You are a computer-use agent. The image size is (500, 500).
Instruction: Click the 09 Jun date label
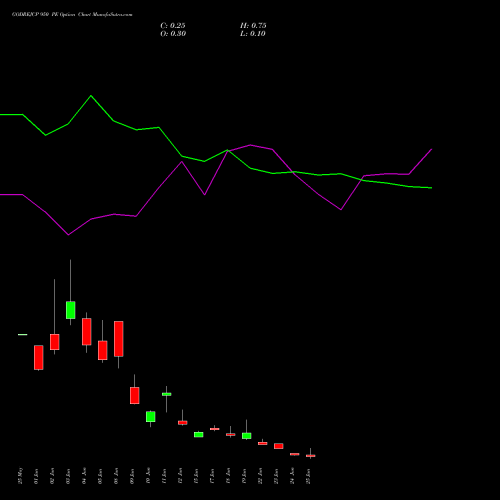coord(132,476)
